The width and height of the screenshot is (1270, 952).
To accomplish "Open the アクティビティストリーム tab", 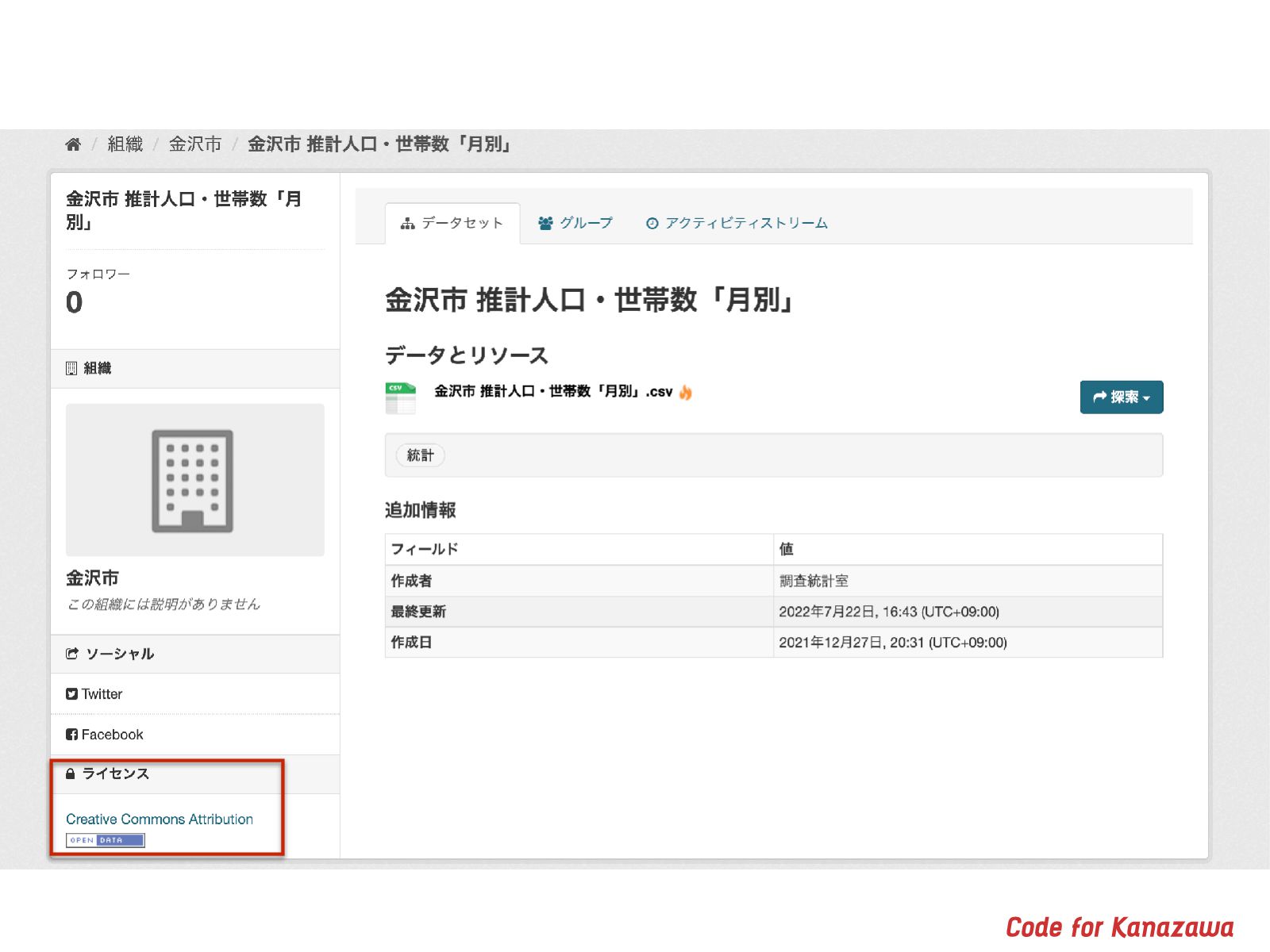I will tap(737, 223).
